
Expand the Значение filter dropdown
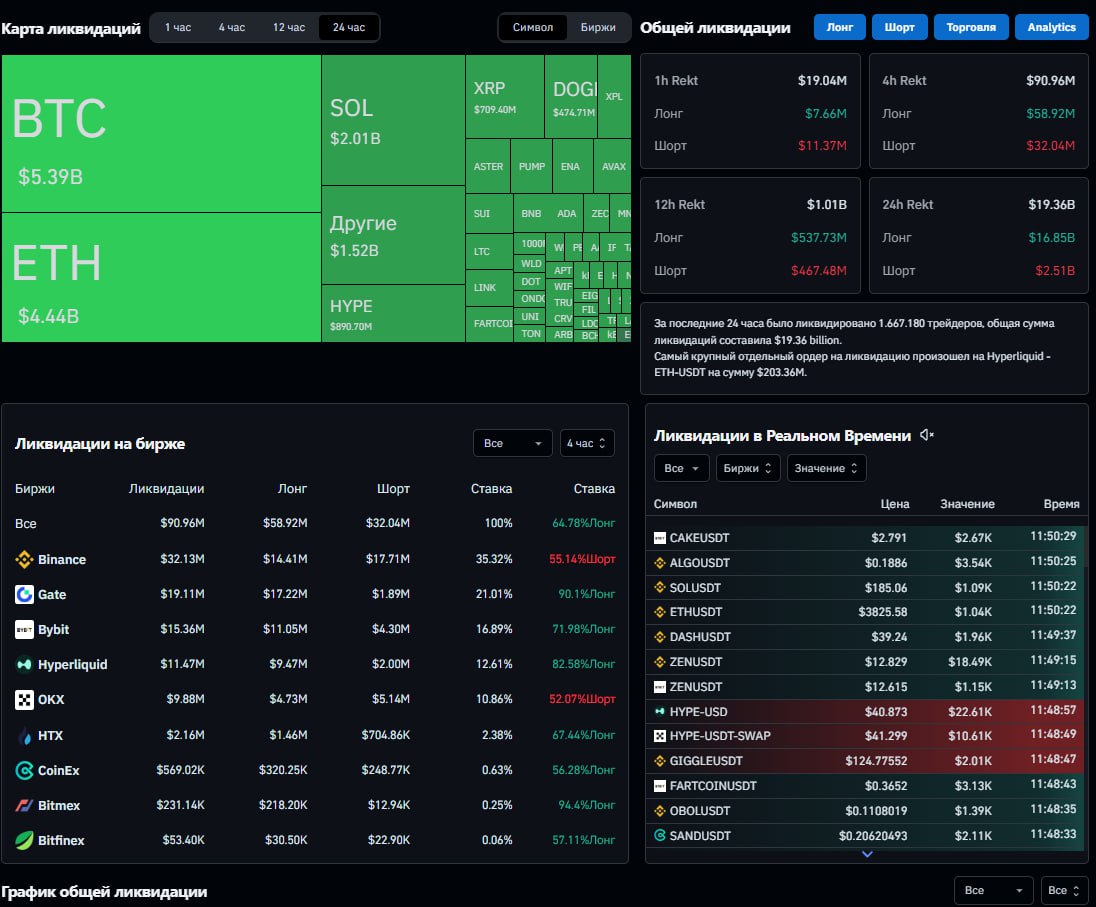826,468
